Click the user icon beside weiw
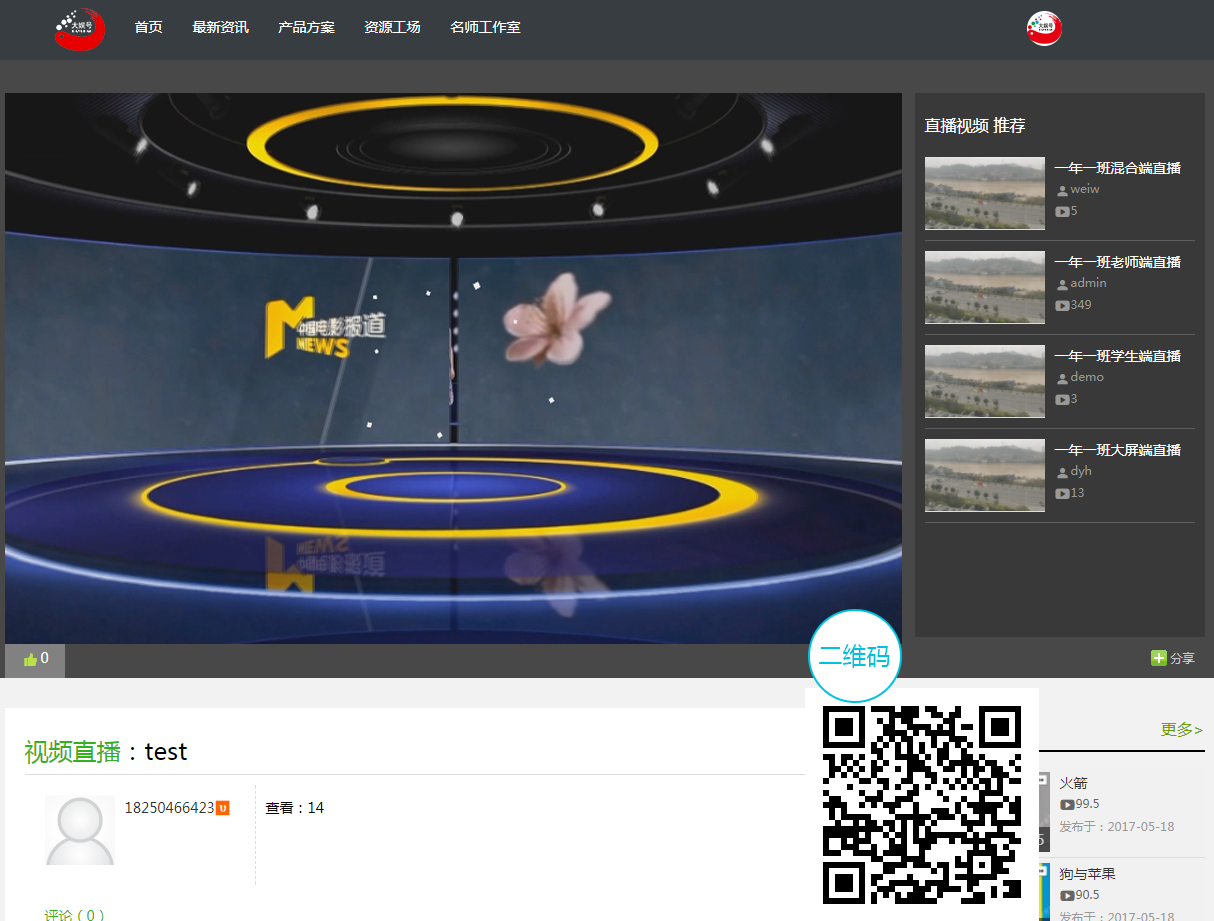Viewport: 1214px width, 921px height. [1062, 190]
